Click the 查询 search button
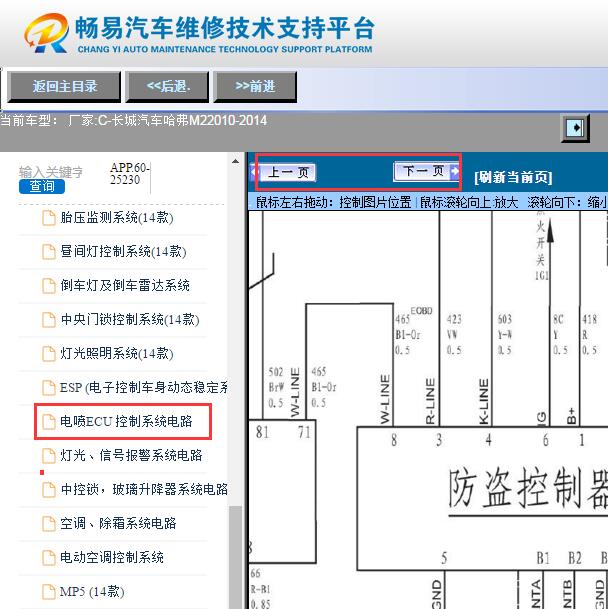The height and width of the screenshot is (609, 608). [42, 186]
